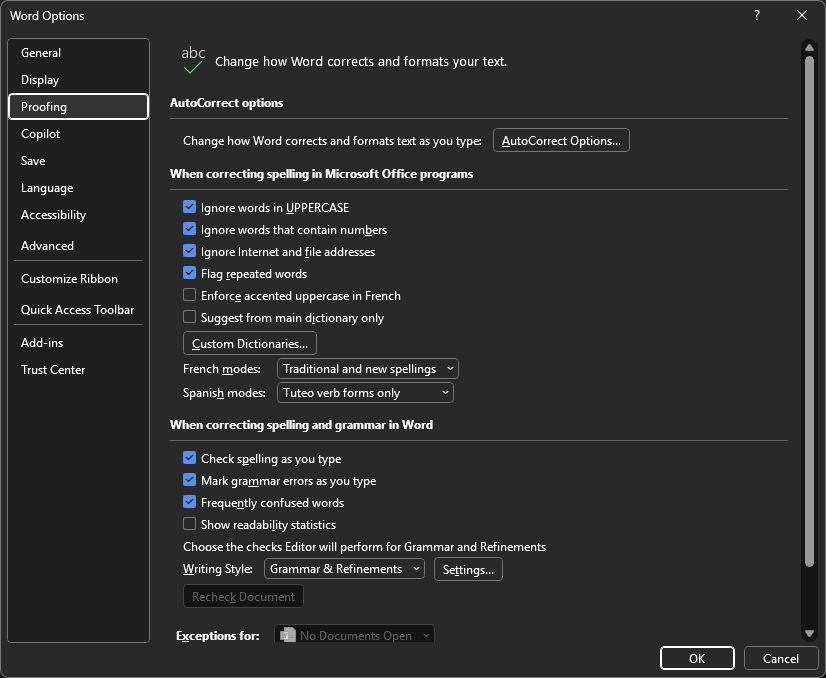Viewport: 826px width, 678px height.
Task: Open the Language options category
Action: pos(78,188)
